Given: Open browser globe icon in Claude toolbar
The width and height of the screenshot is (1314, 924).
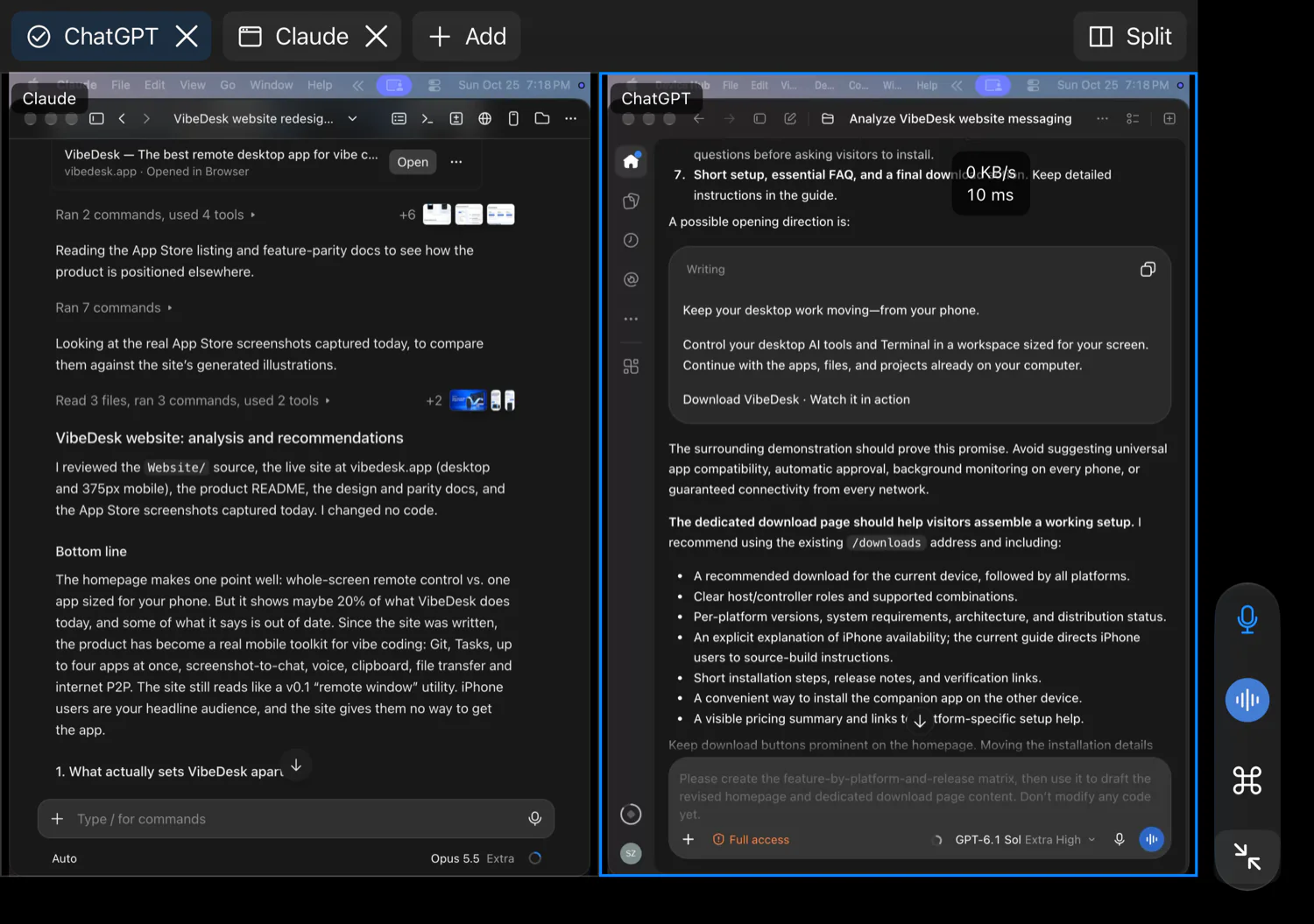Looking at the screenshot, I should click(484, 118).
